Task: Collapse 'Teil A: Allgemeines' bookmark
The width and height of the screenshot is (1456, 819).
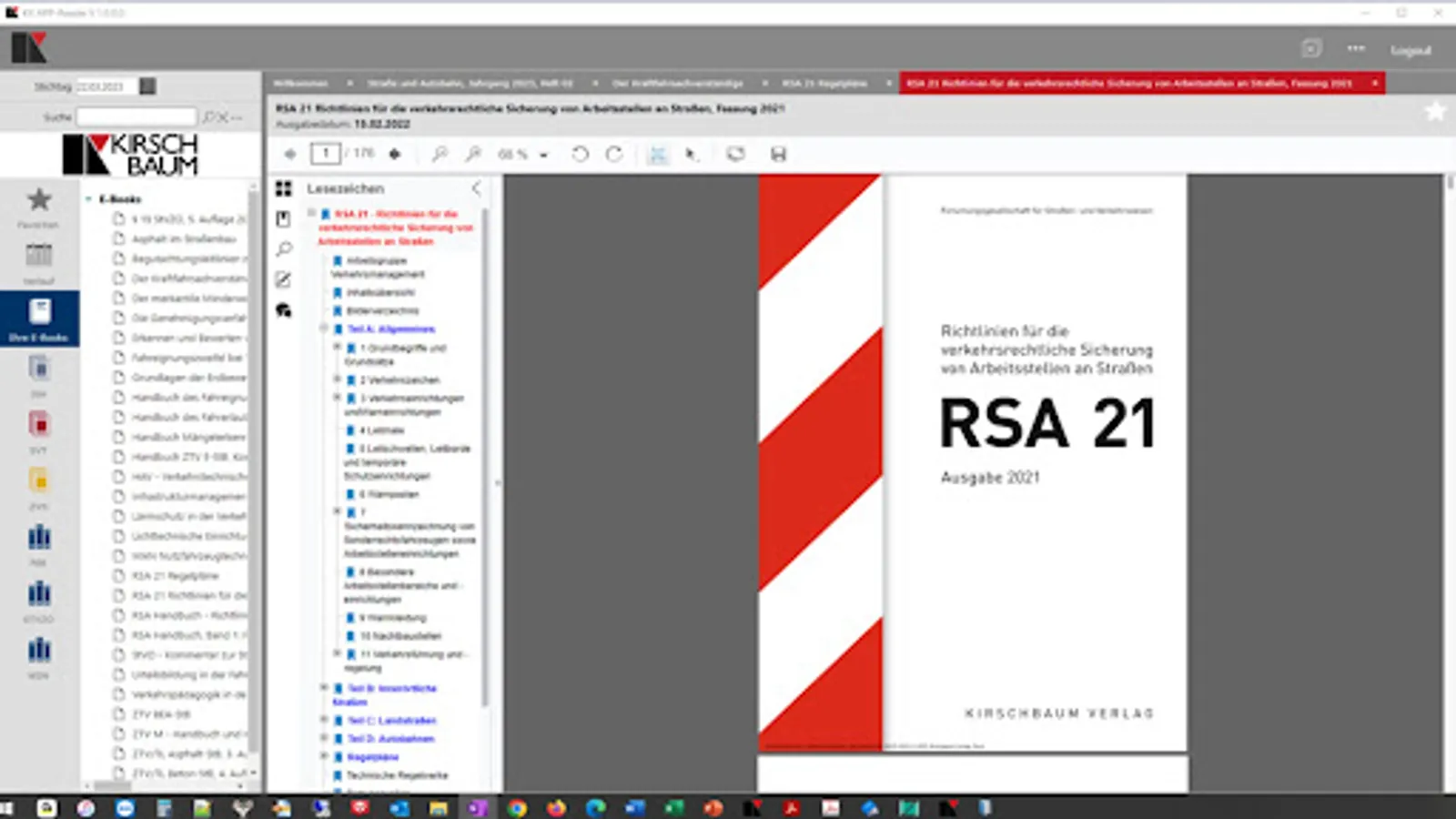Action: (324, 328)
